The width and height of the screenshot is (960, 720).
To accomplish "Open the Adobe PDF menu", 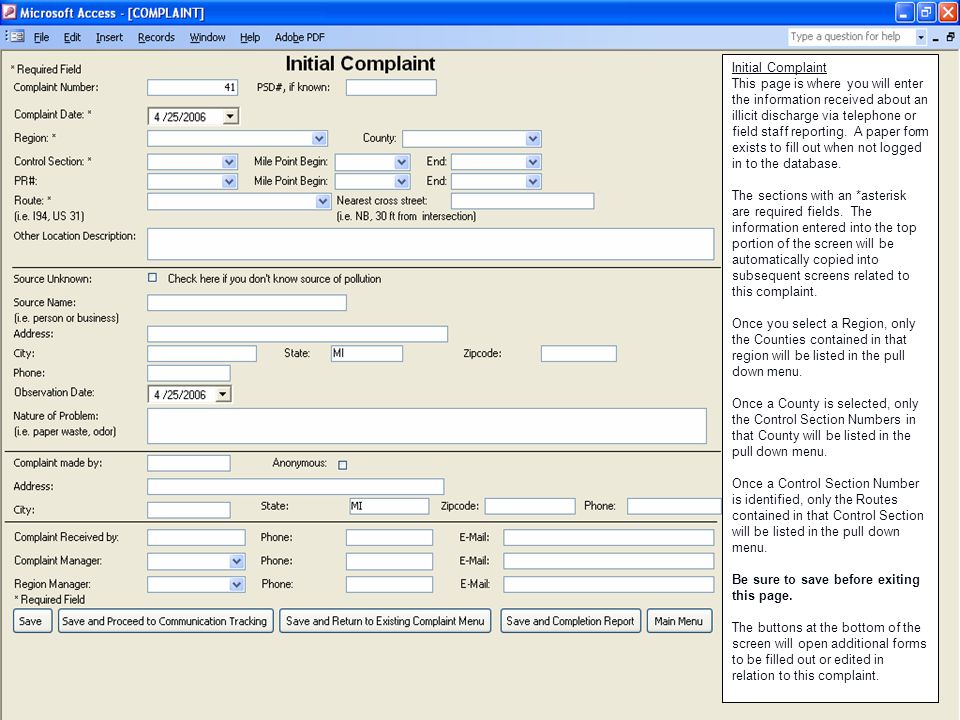I will 299,37.
